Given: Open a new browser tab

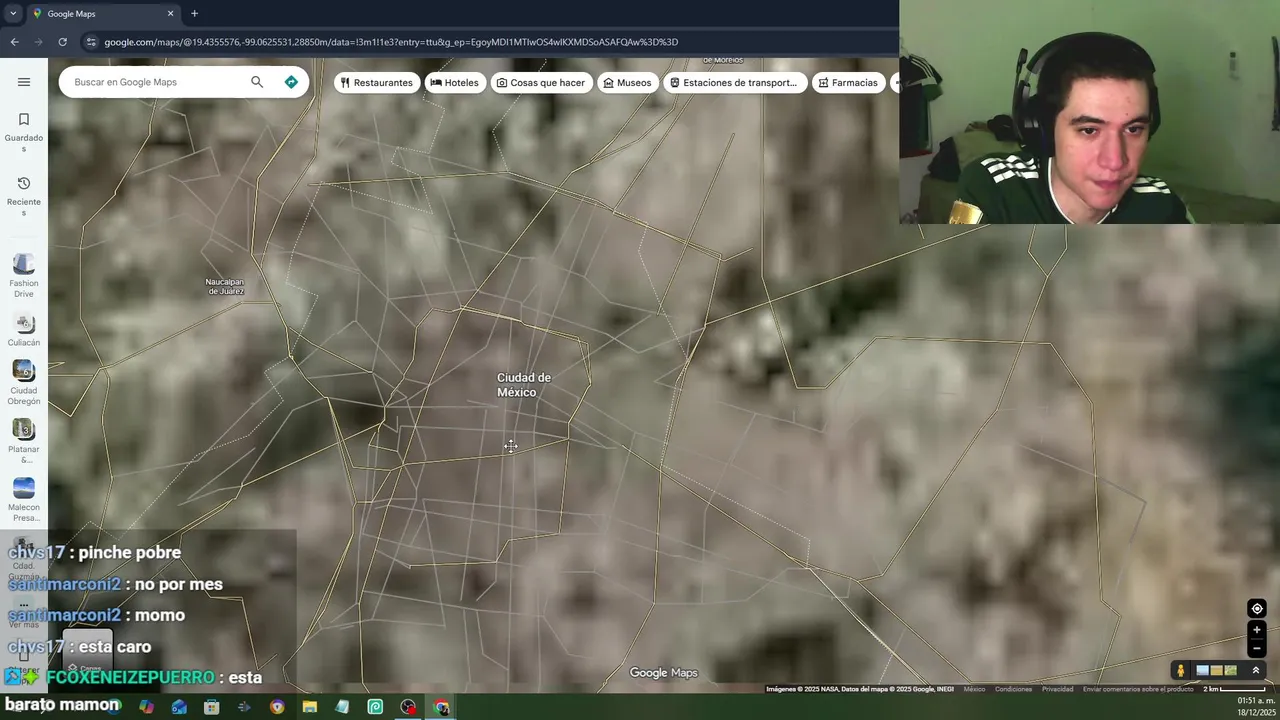Looking at the screenshot, I should click(x=194, y=14).
